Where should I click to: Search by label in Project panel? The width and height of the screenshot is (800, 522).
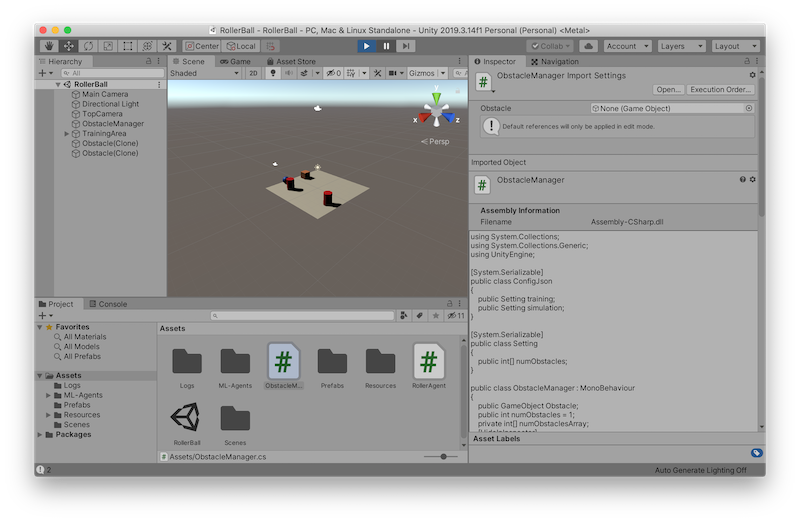pyautogui.click(x=419, y=315)
